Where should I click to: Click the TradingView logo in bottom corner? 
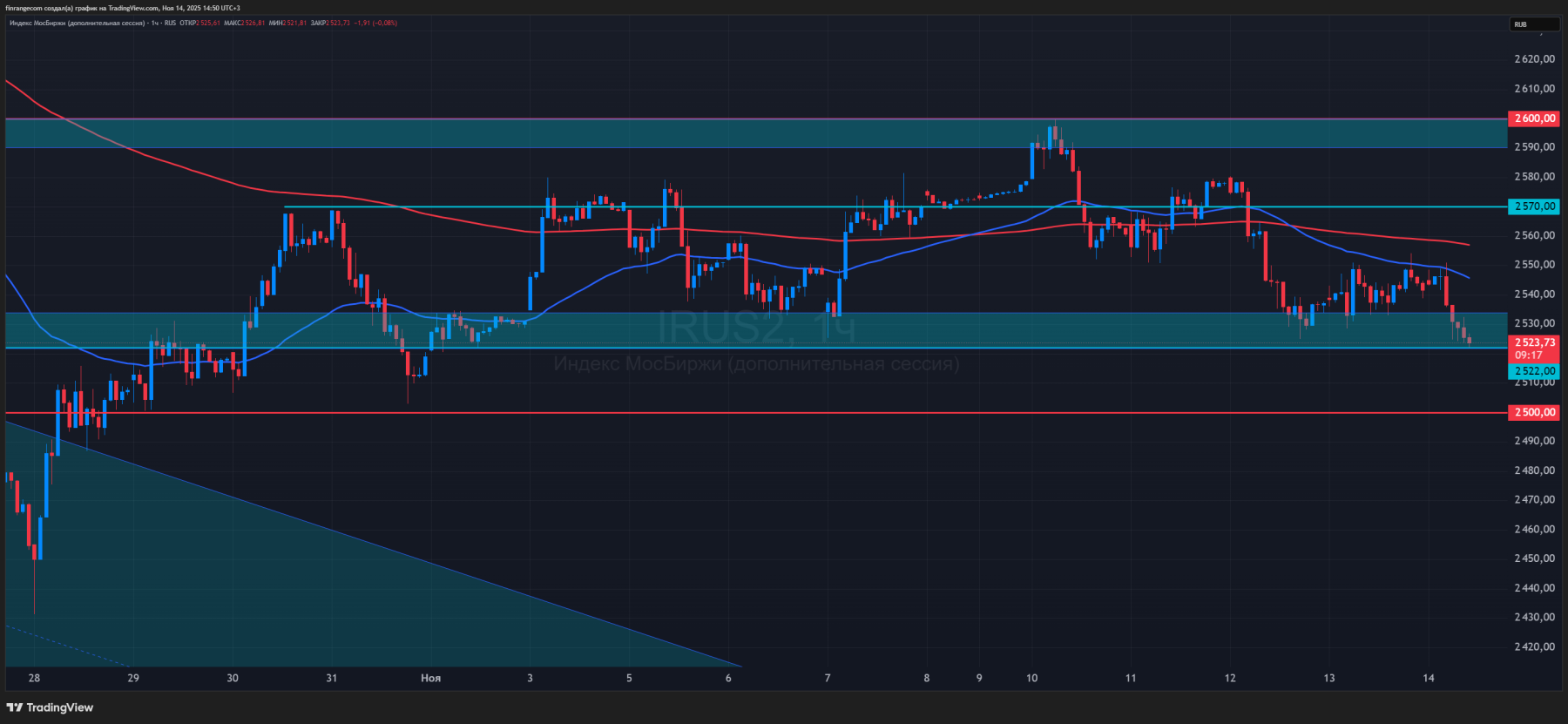(x=50, y=707)
